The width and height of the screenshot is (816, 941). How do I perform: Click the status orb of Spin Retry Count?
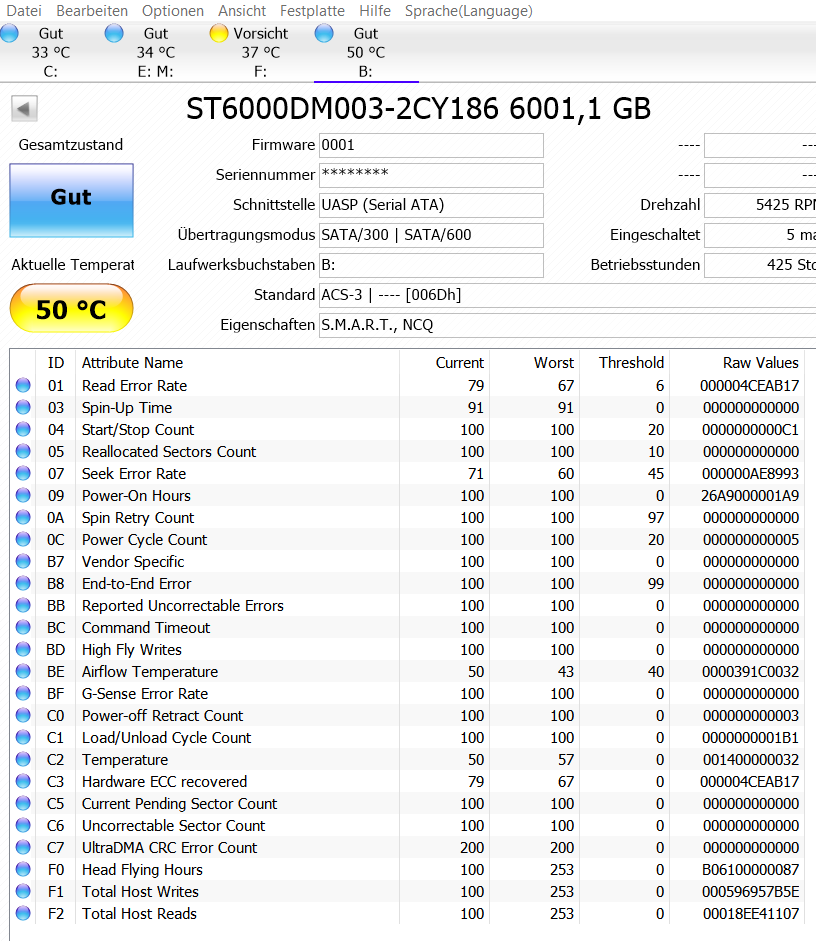click(23, 517)
